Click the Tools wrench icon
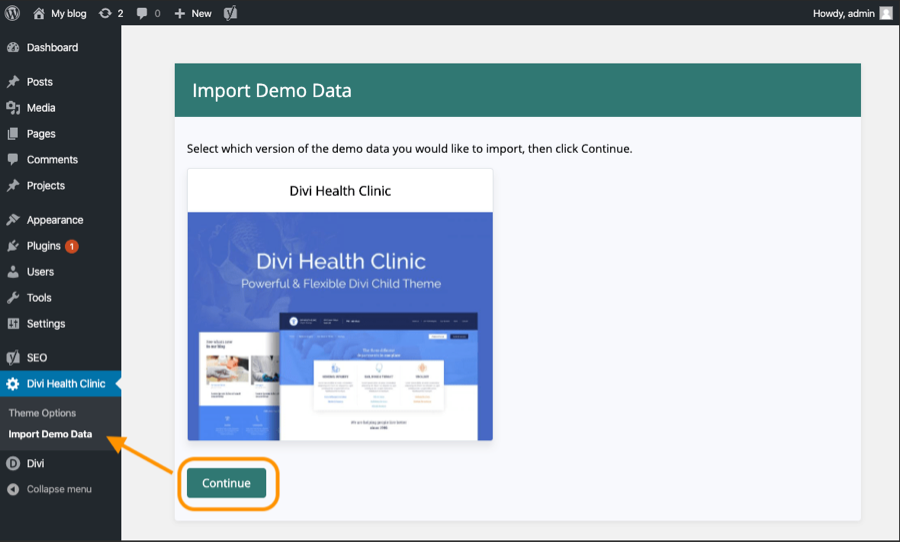The image size is (900, 542). [x=13, y=297]
